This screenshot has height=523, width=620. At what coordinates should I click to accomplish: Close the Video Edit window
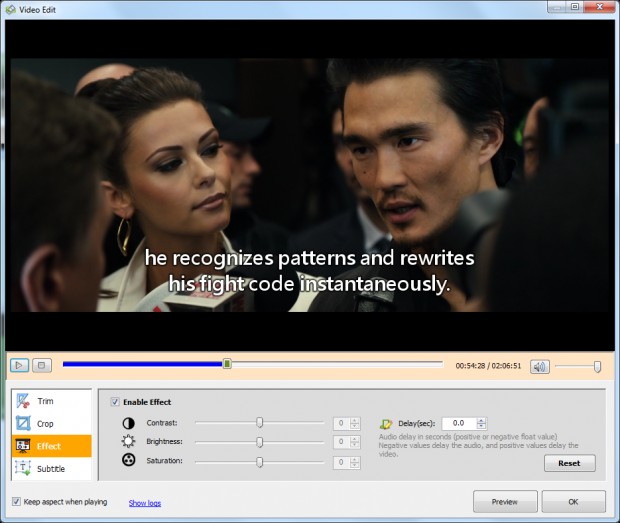(x=599, y=6)
